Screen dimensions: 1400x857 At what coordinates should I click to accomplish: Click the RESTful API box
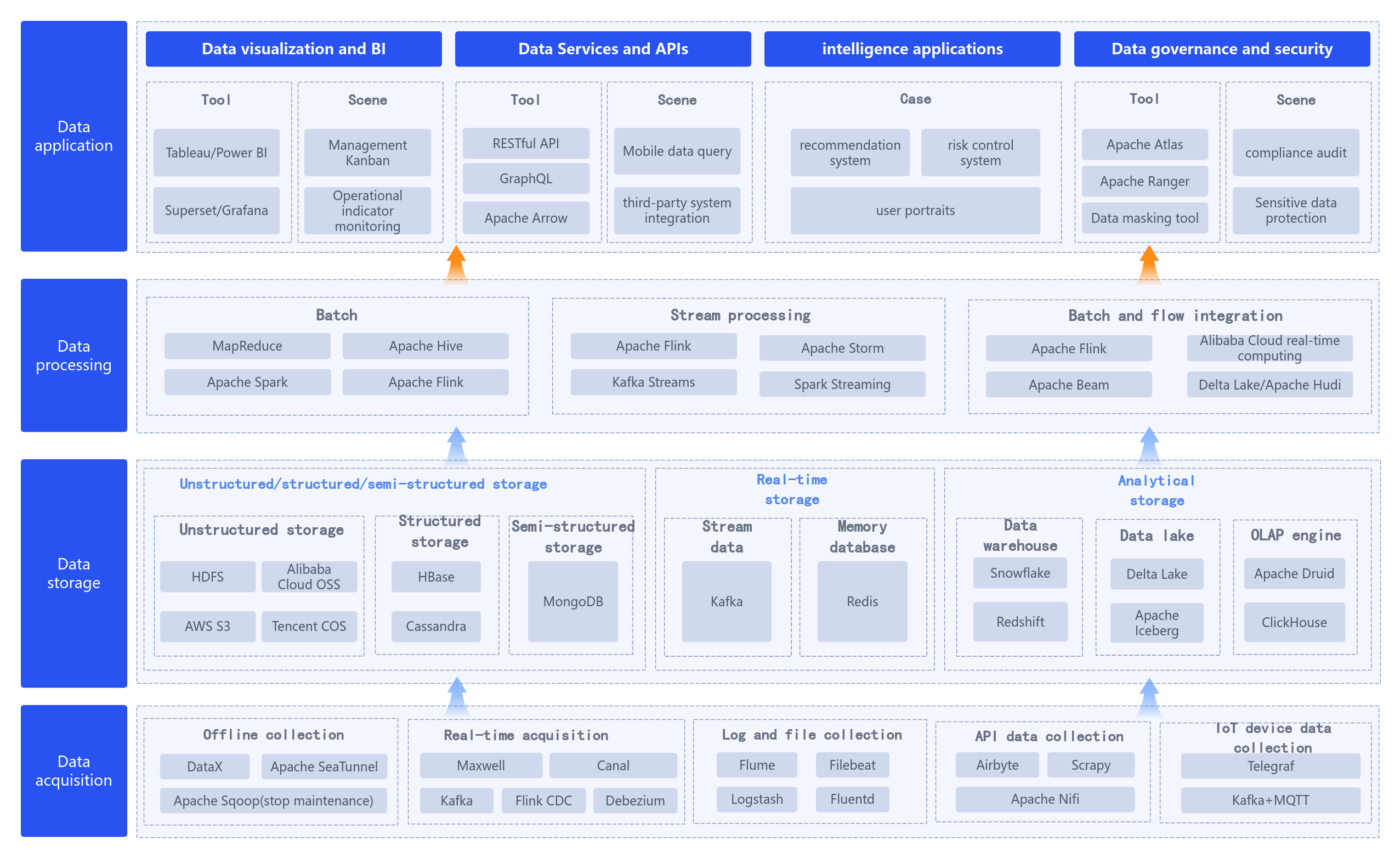click(x=525, y=143)
